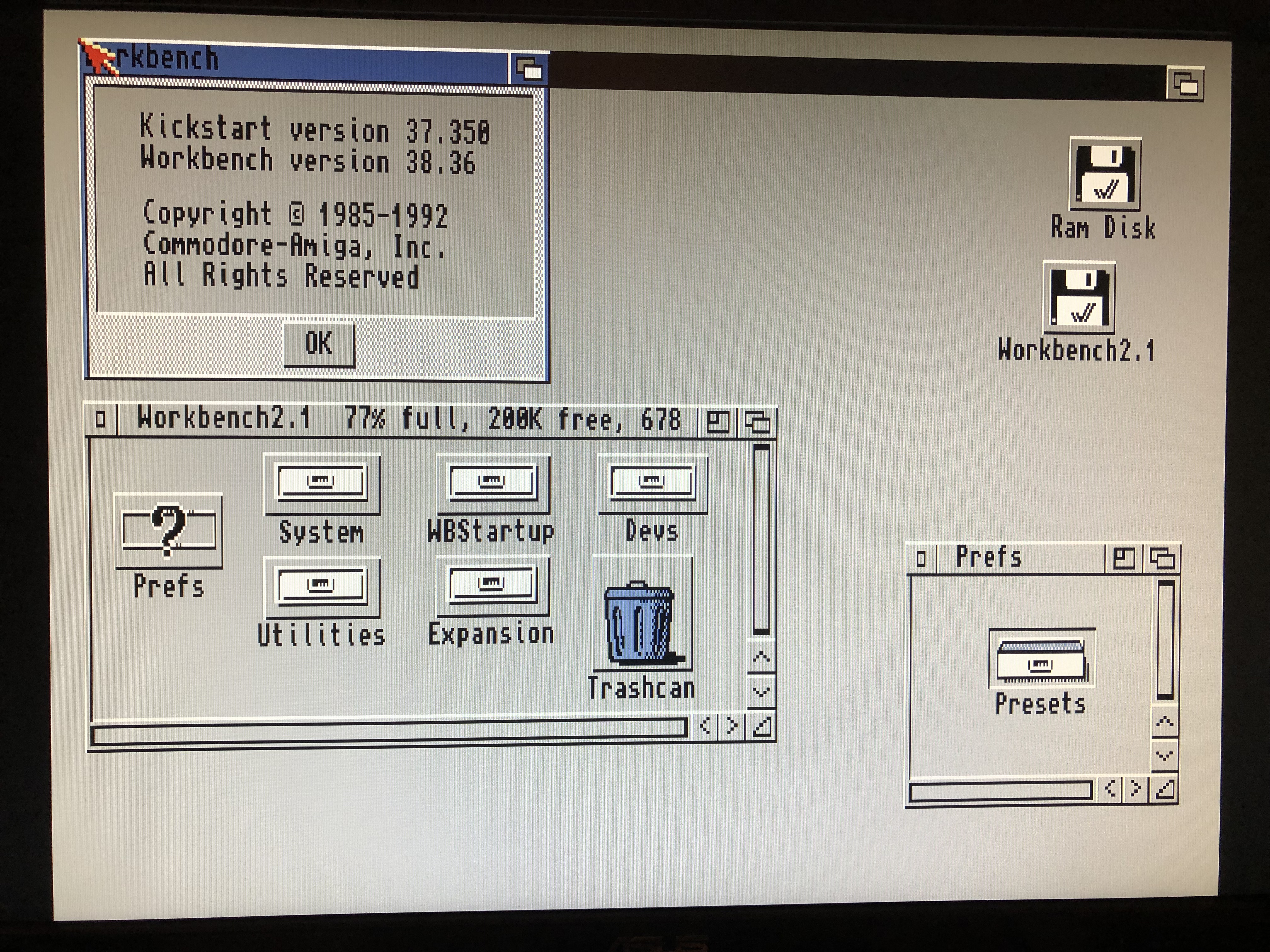Viewport: 1270px width, 952px height.
Task: Open the Devs drawer
Action: pyautogui.click(x=652, y=484)
